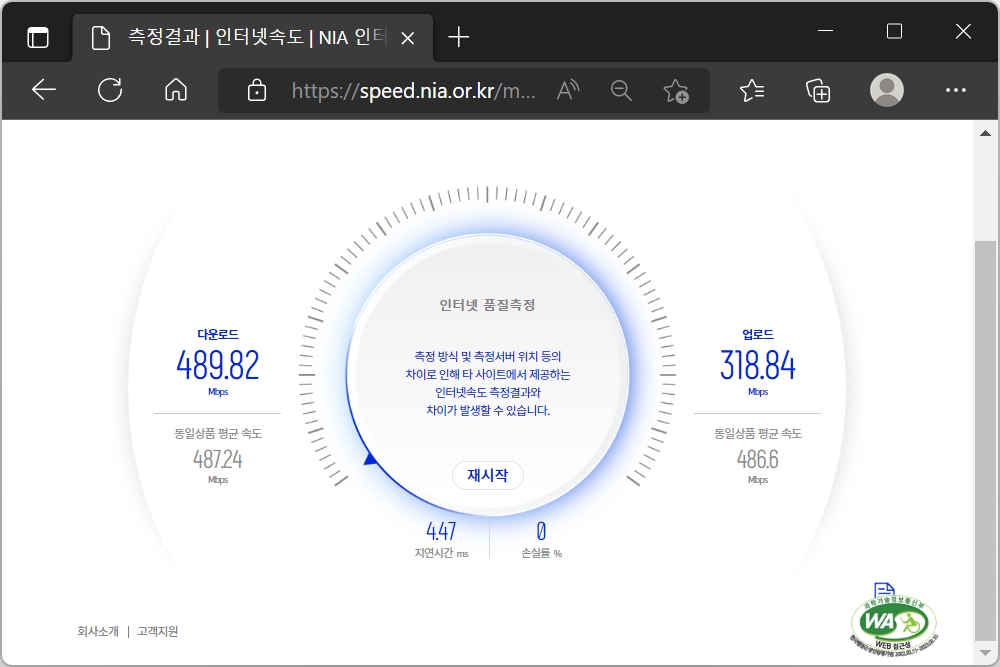
Task: View site information lock icon
Action: pos(256,91)
